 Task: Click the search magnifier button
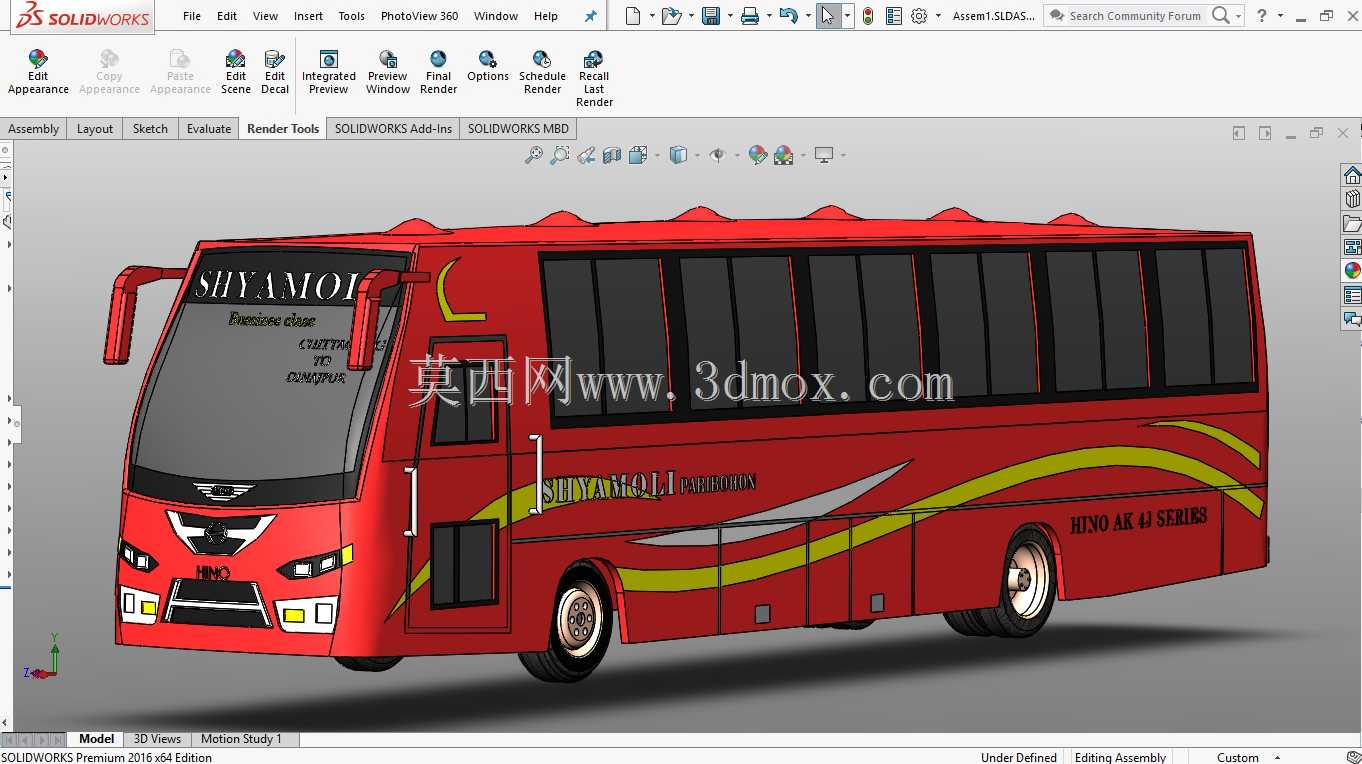coord(1220,16)
